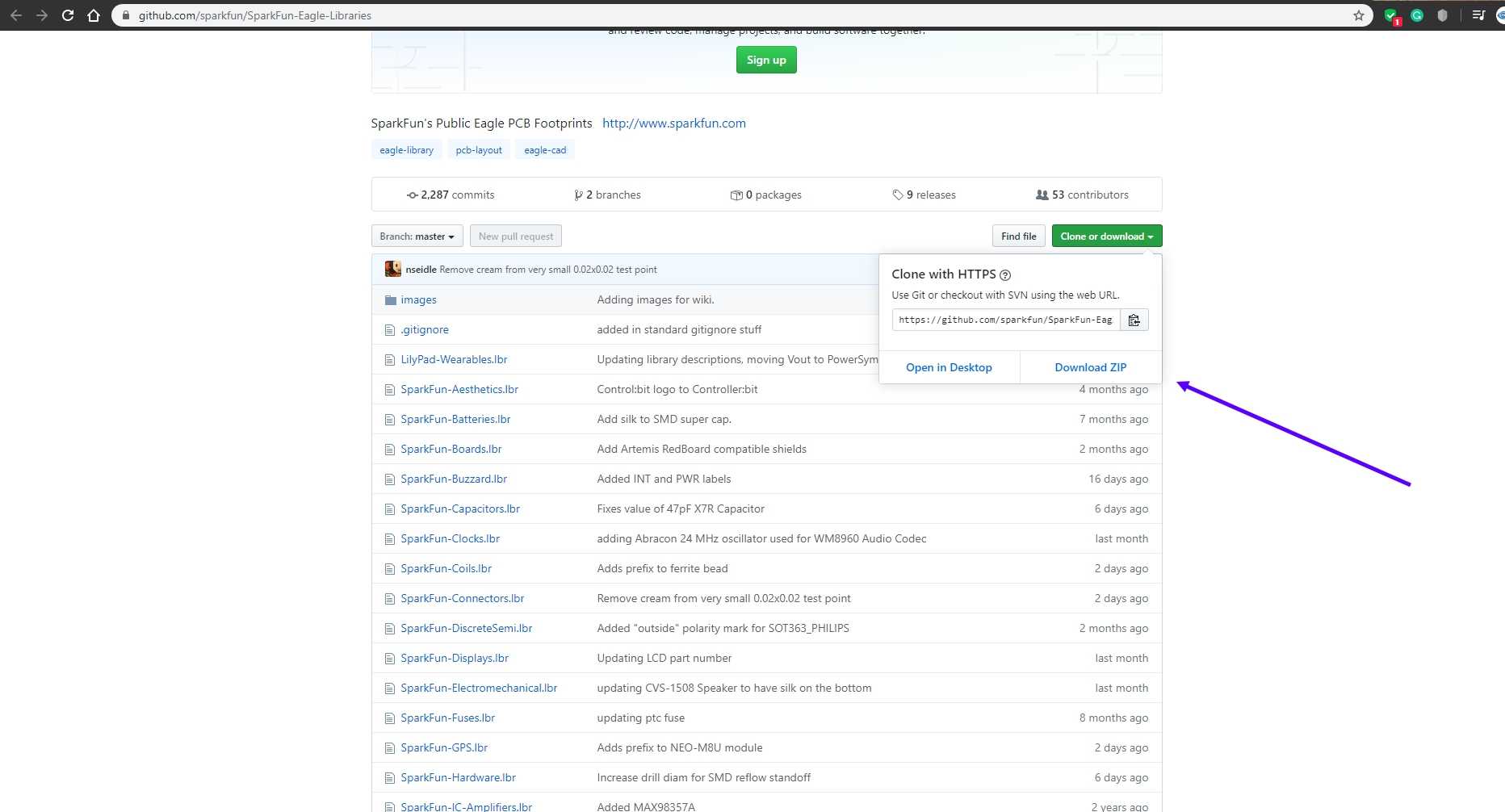Open the .gitignore file

tap(425, 329)
